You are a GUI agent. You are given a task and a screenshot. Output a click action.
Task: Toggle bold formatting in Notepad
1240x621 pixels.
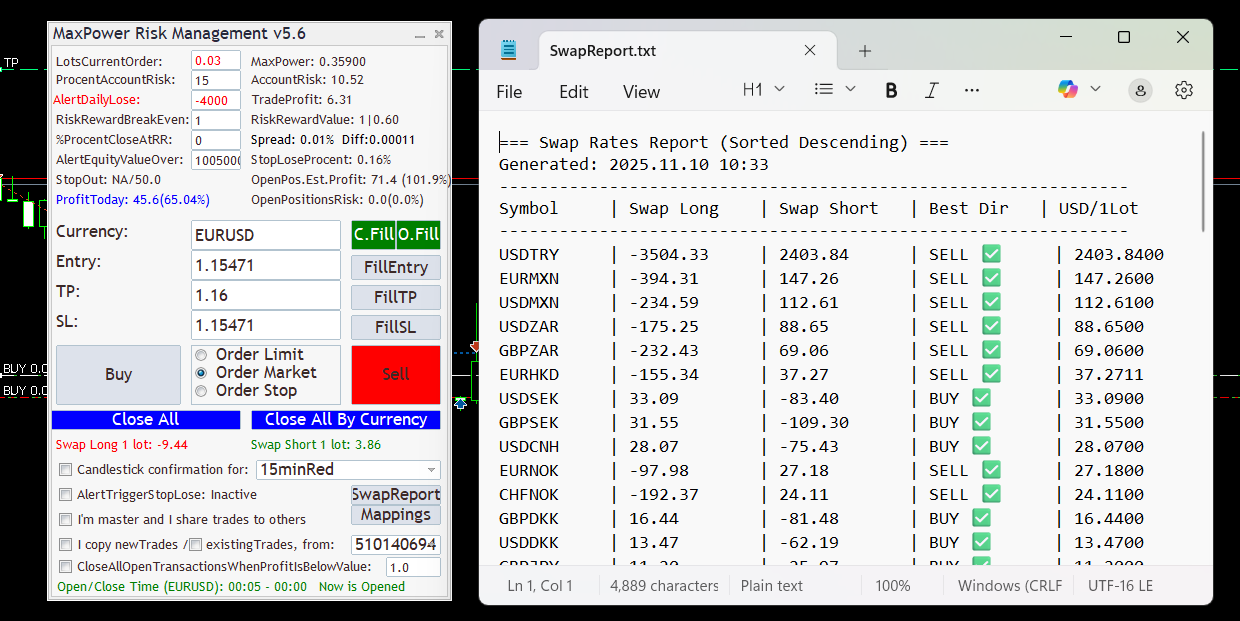tap(891, 90)
